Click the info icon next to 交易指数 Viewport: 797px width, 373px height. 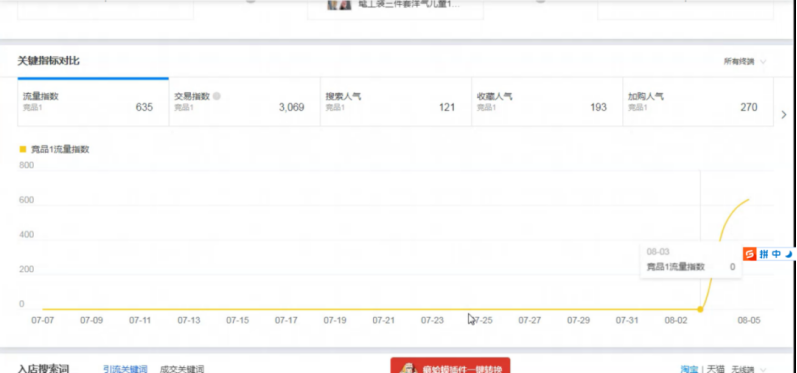(217, 96)
